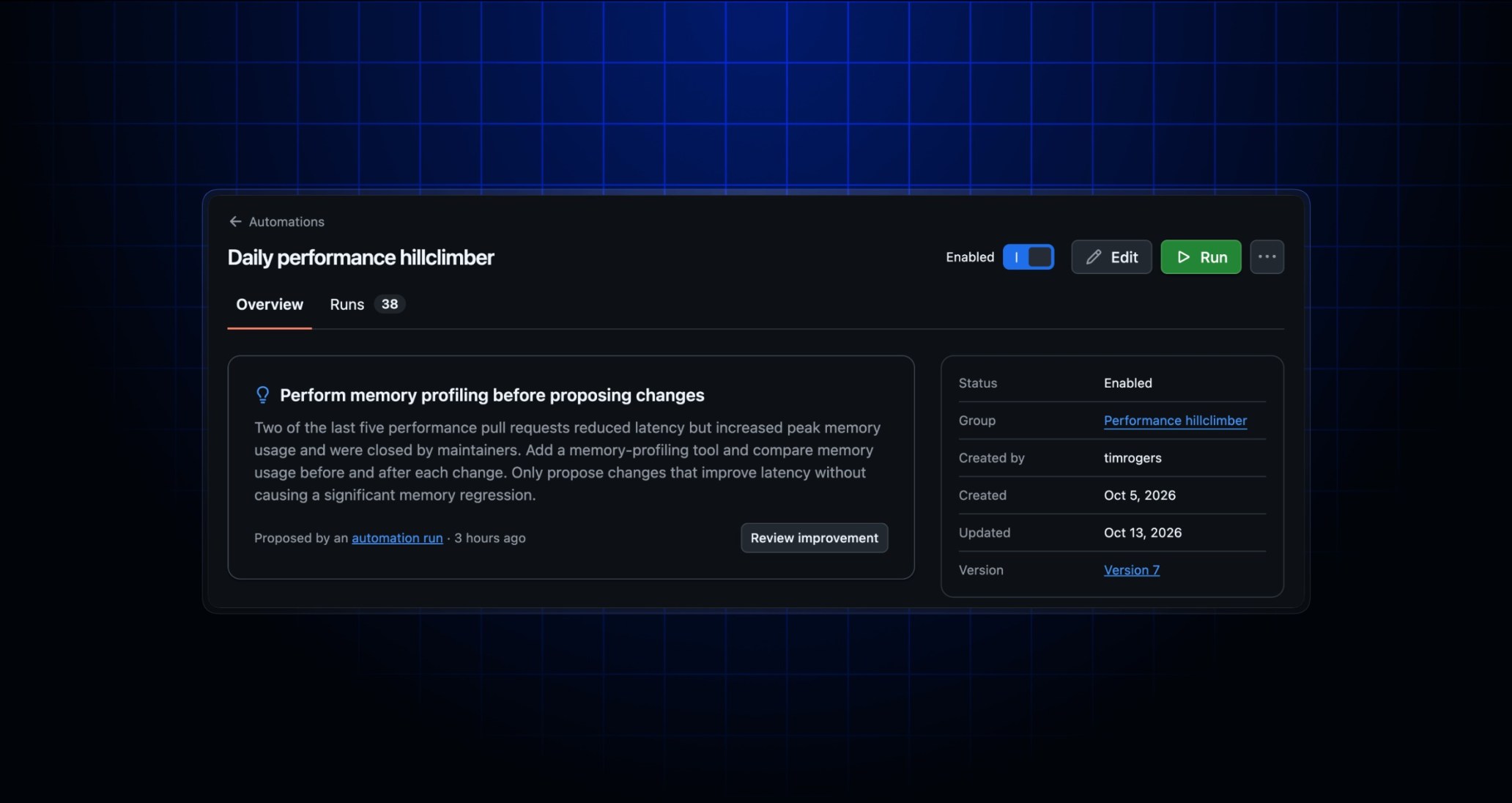Toggle the Enabled switch off

coord(1029,257)
